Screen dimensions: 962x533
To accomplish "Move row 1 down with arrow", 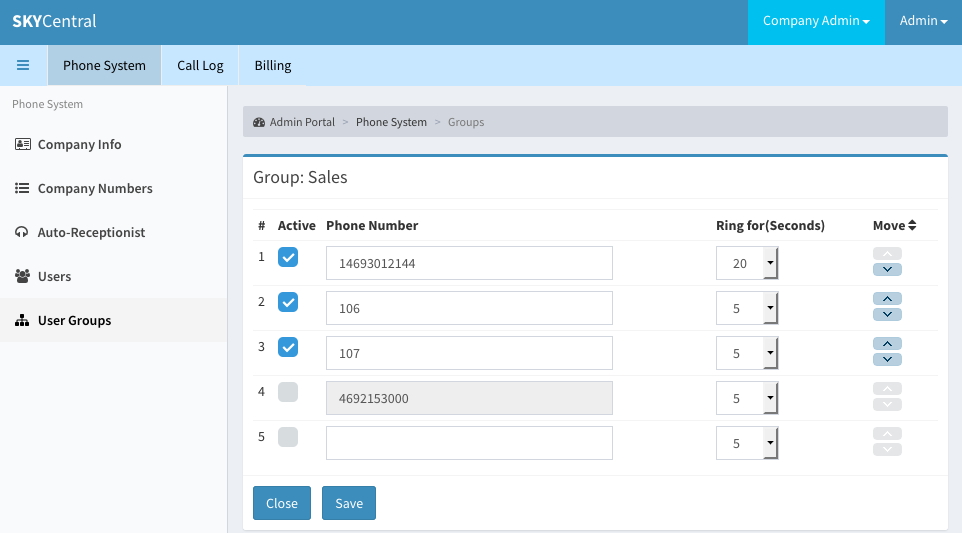I will pyautogui.click(x=887, y=269).
